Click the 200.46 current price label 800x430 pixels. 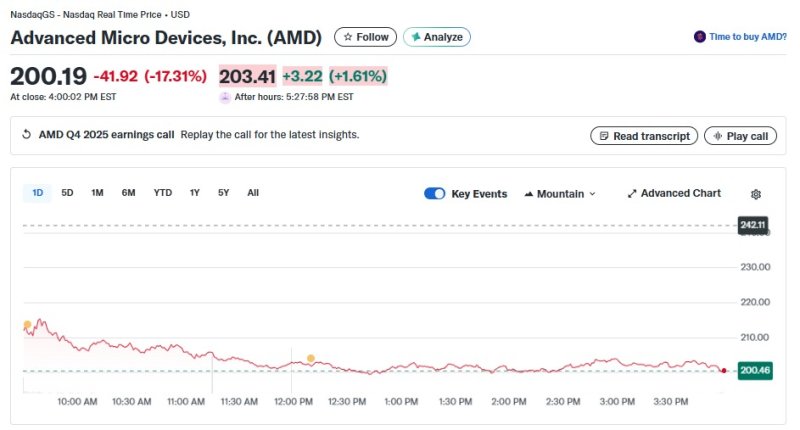[x=755, y=371]
